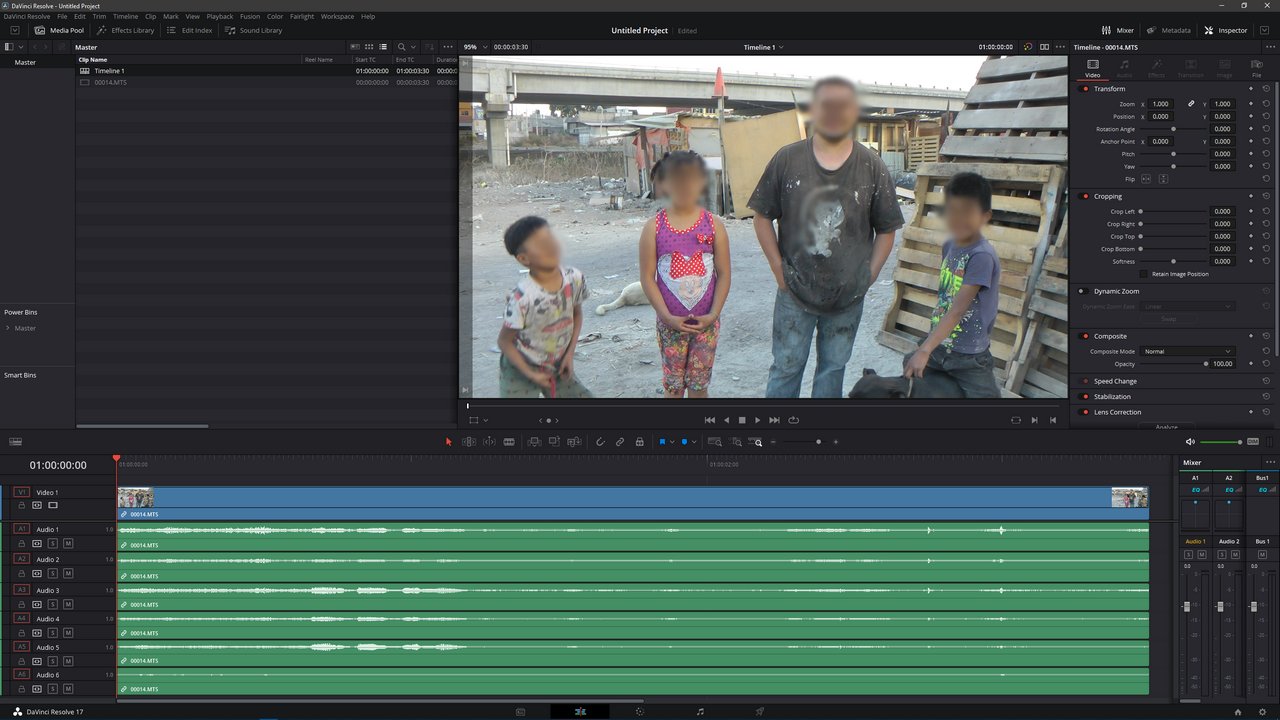Switch to the Inspector File tab

[x=1257, y=68]
